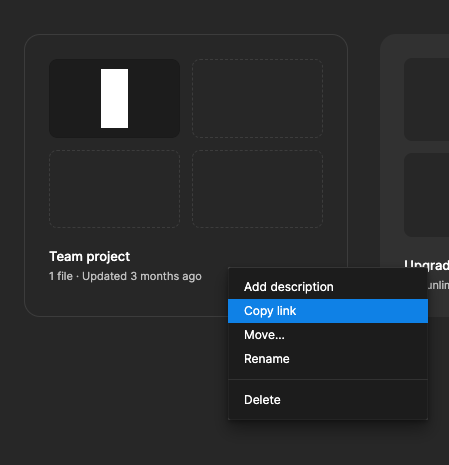
Task: Click the white rectangle inside the file preview
Action: pos(114,98)
